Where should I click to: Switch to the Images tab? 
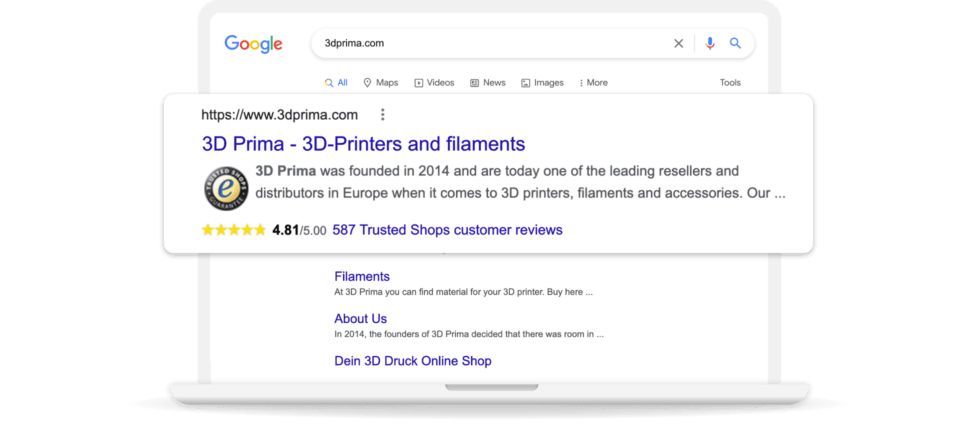(542, 83)
